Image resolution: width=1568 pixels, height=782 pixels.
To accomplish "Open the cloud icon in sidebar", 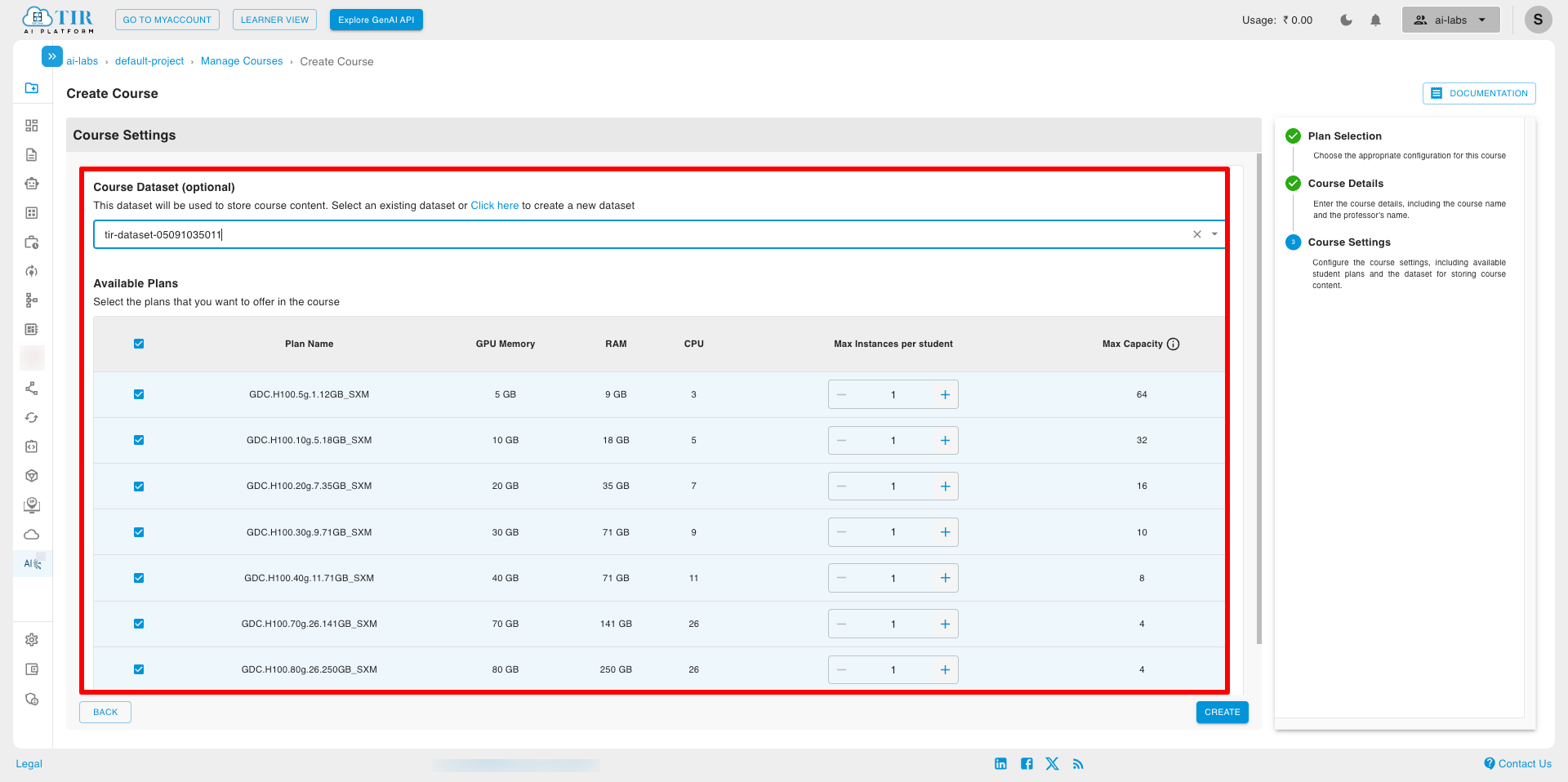I will pyautogui.click(x=32, y=535).
